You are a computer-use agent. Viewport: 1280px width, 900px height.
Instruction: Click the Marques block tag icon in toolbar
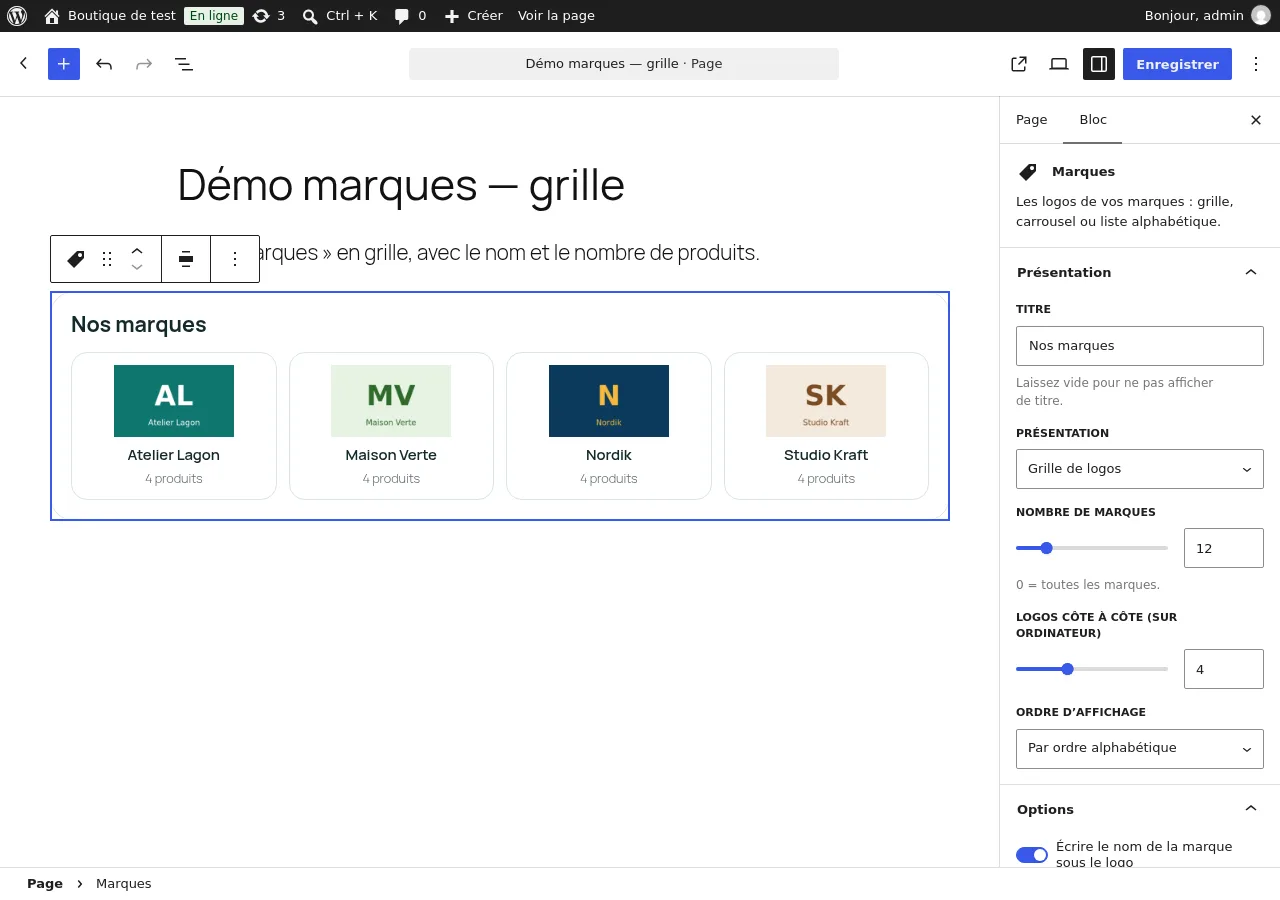coord(75,259)
